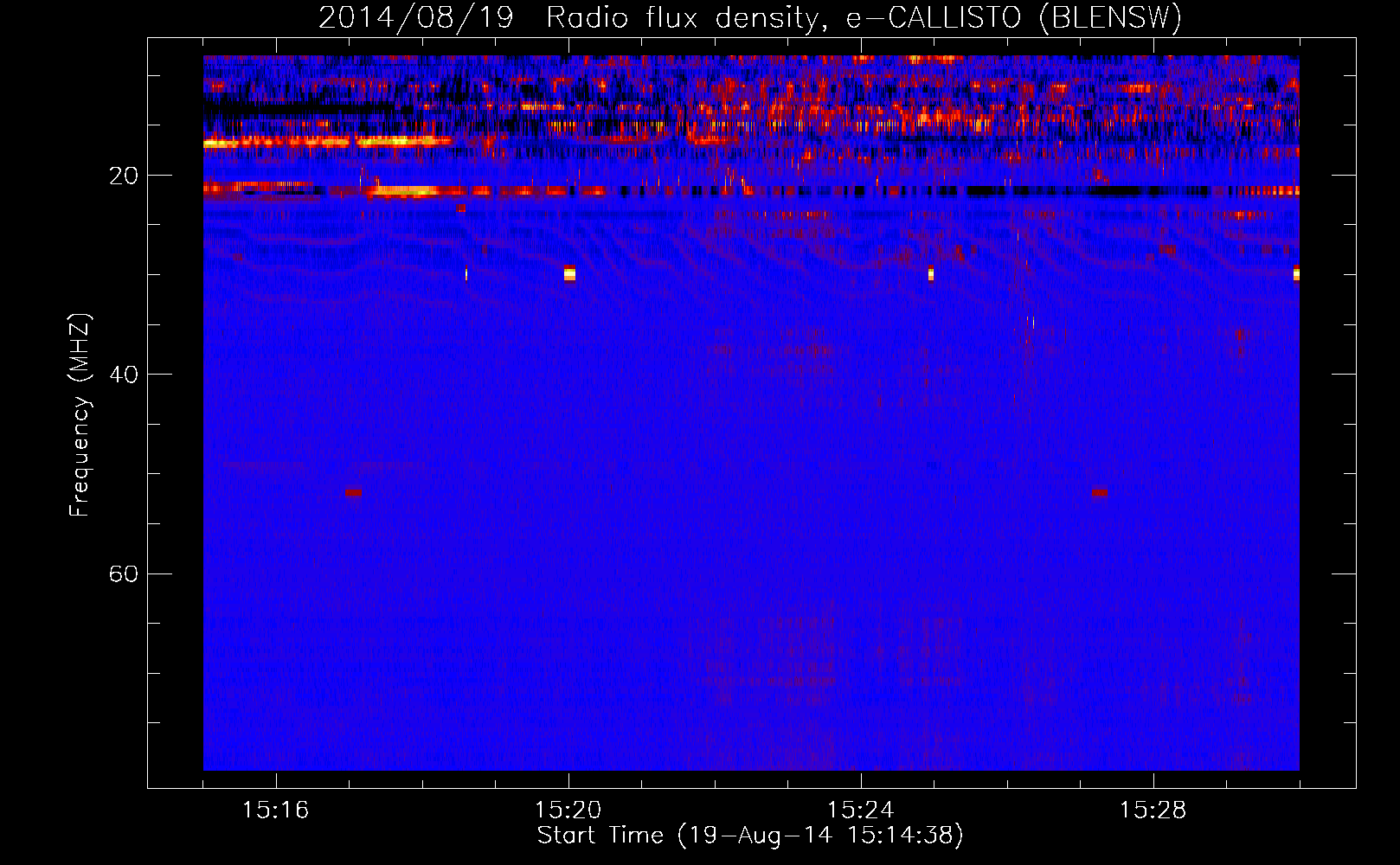
Task: Click the 15:16 time tick label
Action: point(276,811)
